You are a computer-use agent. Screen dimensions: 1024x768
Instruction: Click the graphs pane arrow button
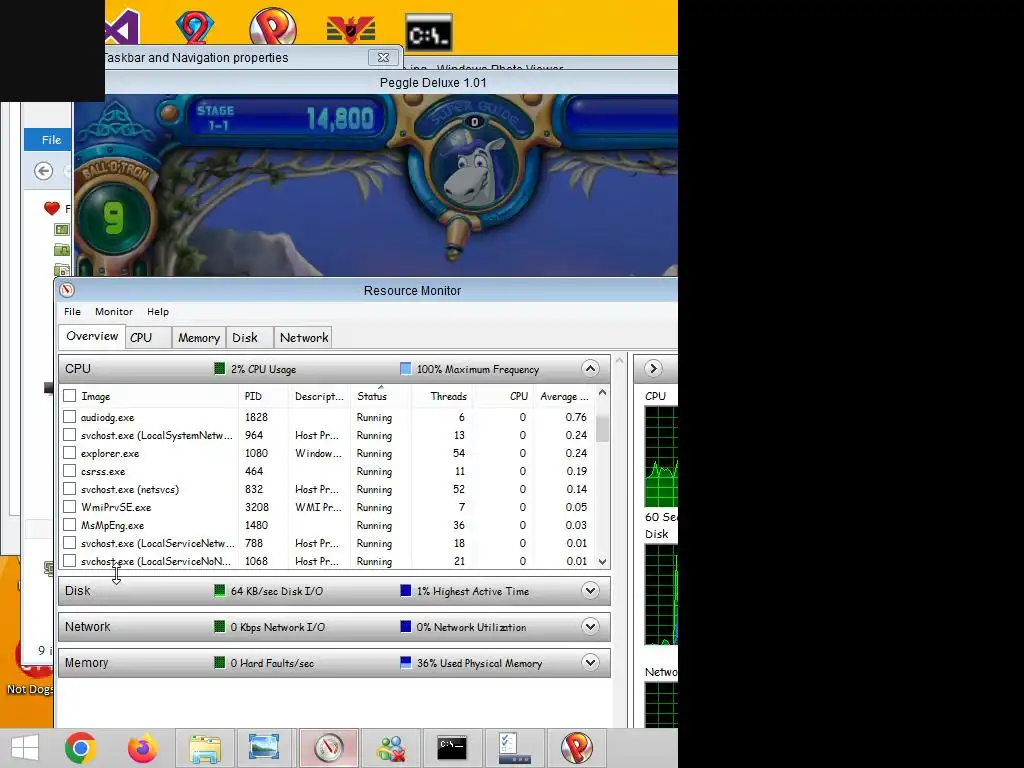(x=653, y=368)
